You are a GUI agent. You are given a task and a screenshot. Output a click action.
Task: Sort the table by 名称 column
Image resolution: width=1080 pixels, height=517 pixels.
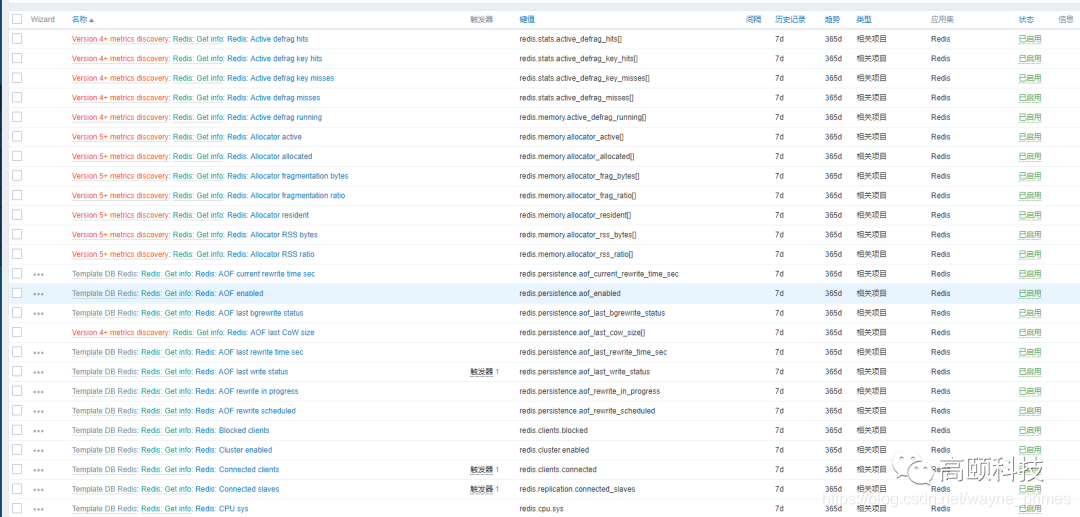coord(83,20)
